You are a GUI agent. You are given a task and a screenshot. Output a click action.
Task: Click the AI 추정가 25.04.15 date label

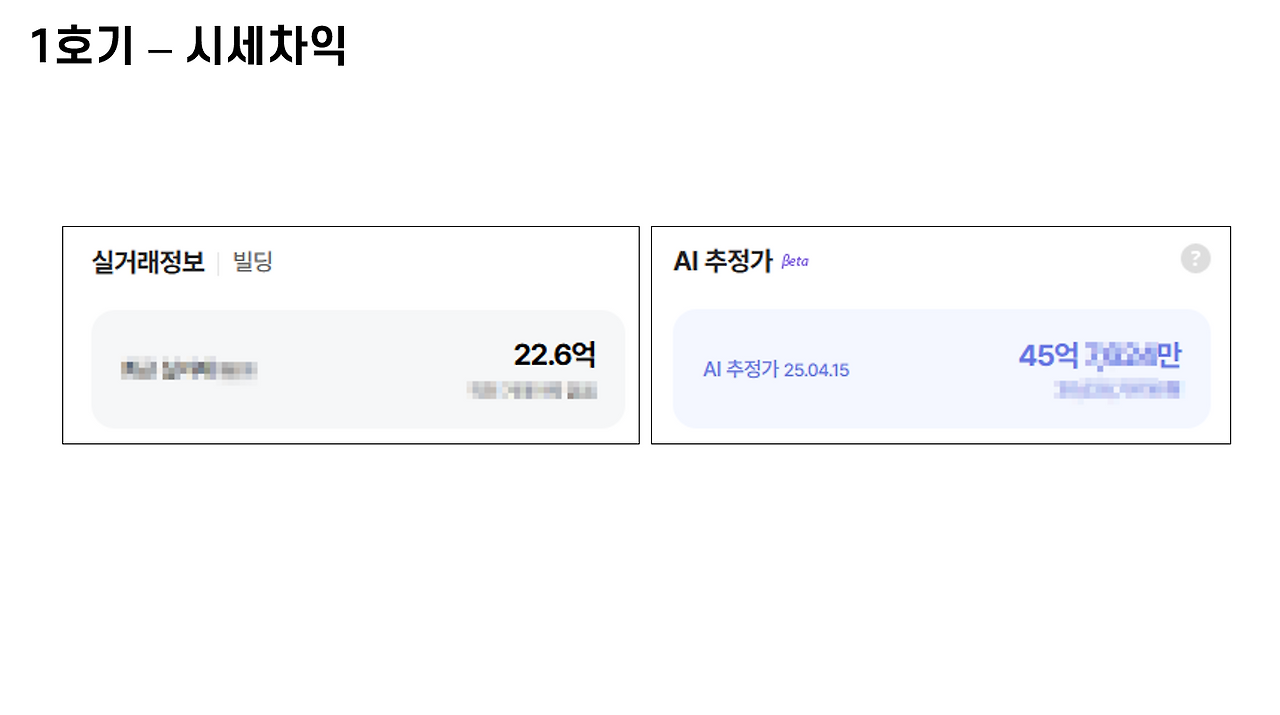click(x=777, y=368)
